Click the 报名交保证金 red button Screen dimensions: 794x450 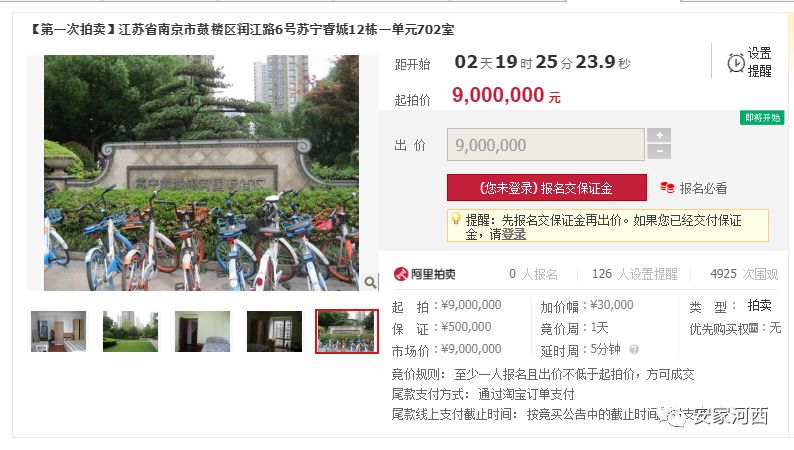[x=546, y=188]
